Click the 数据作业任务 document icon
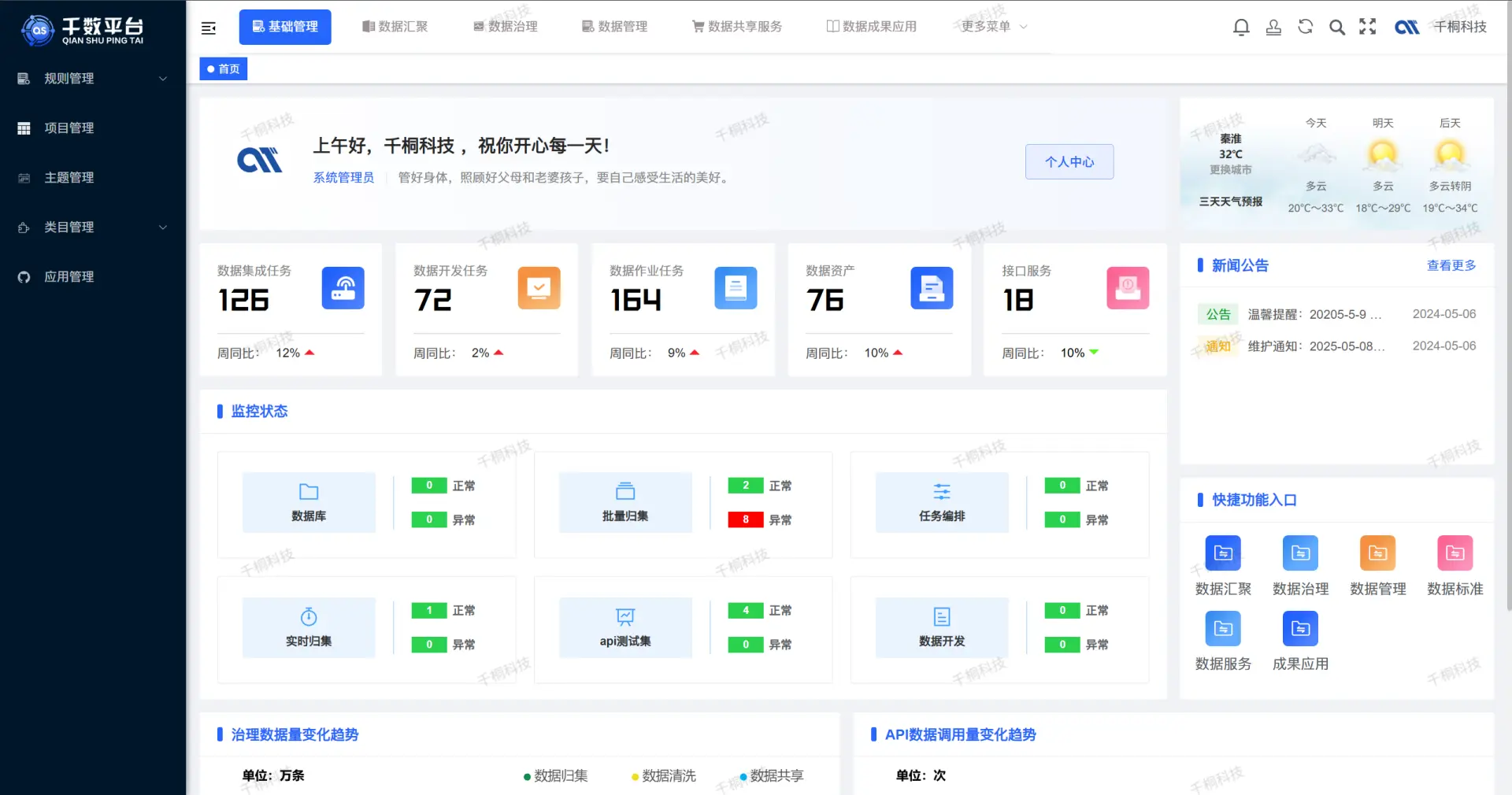The height and width of the screenshot is (795, 1512). (736, 288)
